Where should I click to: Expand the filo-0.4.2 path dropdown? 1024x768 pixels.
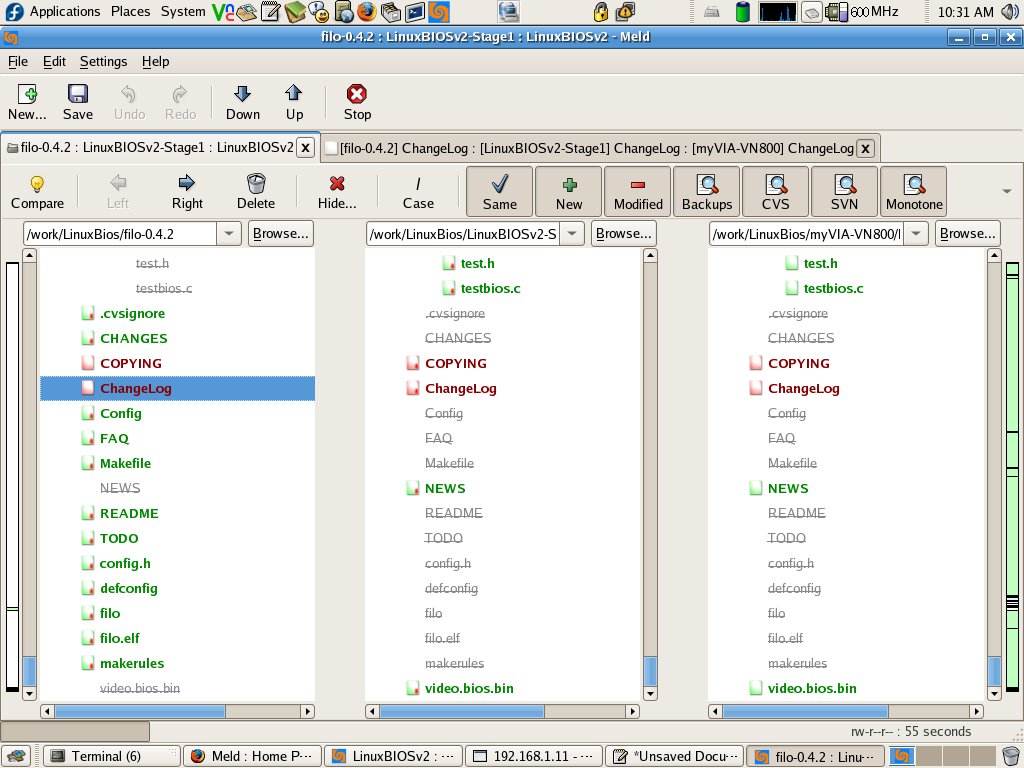point(229,234)
